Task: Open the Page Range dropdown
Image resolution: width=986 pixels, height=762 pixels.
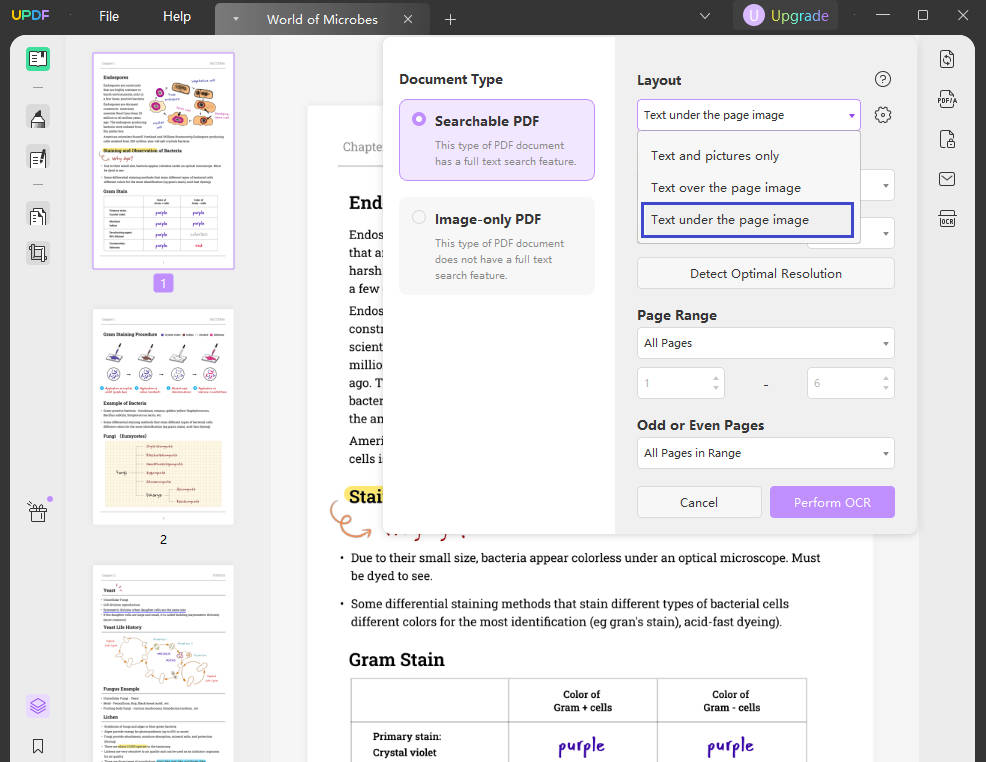Action: tap(765, 342)
